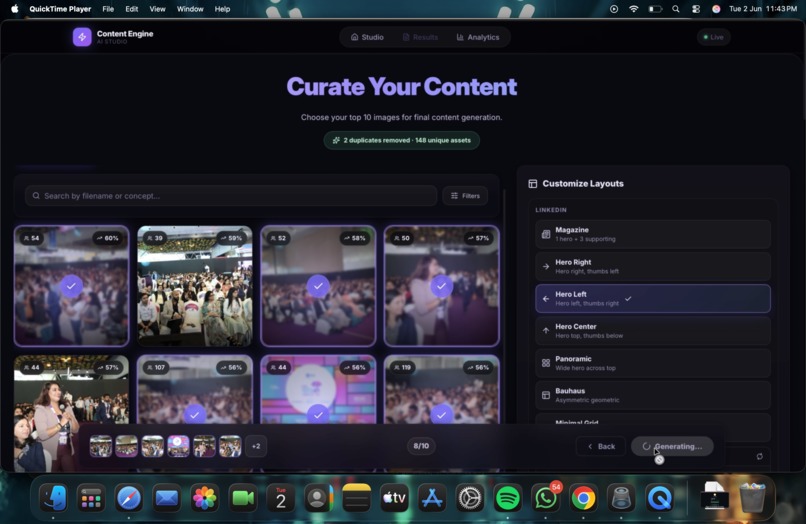Open the View menu

[x=157, y=9]
